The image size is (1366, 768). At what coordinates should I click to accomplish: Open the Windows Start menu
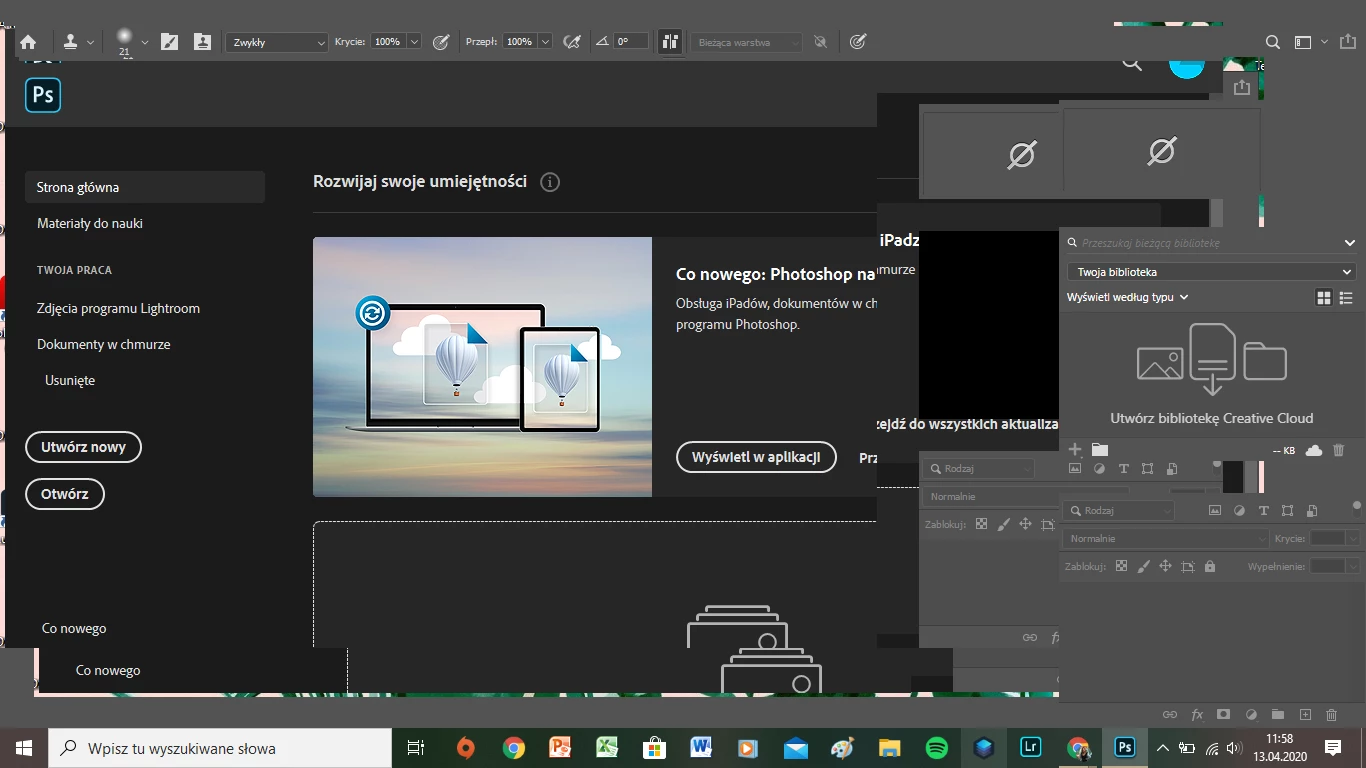click(24, 748)
